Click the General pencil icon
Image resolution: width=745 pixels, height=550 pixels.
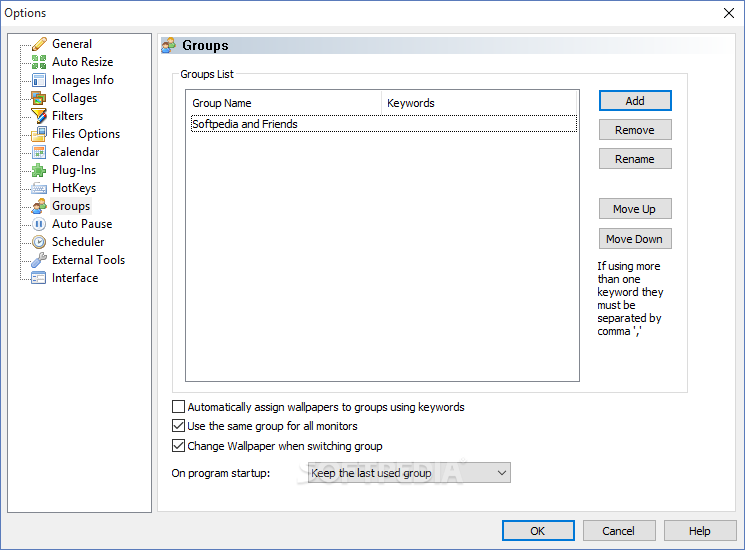point(39,44)
